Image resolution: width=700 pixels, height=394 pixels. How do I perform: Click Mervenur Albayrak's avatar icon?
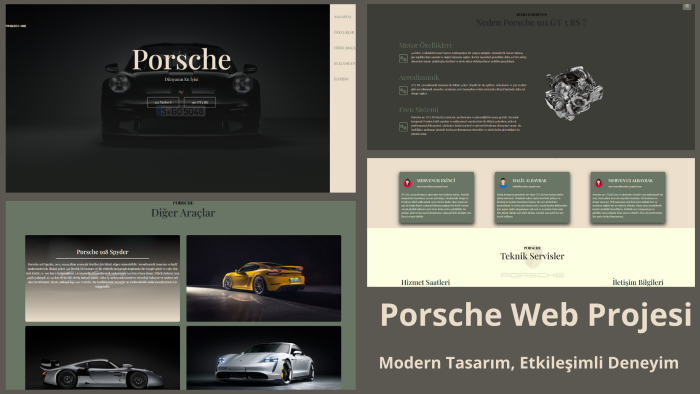pos(599,182)
